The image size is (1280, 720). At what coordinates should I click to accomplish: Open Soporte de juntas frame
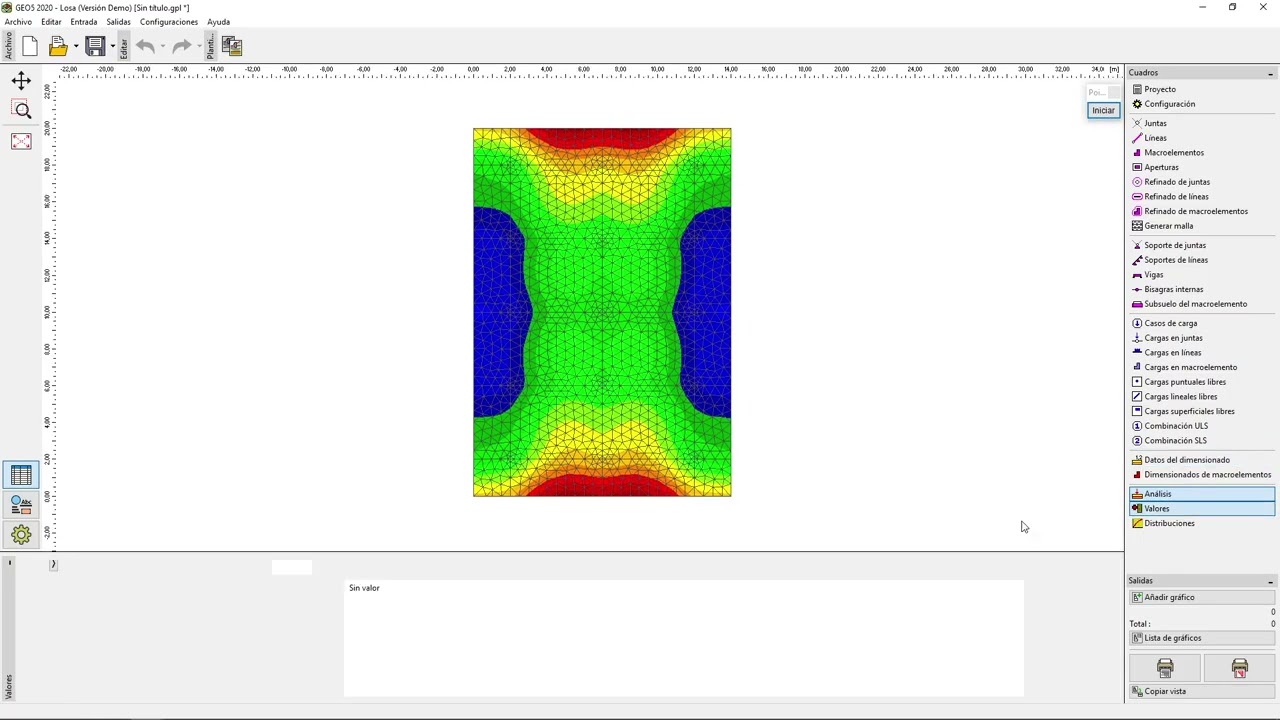click(1202, 245)
